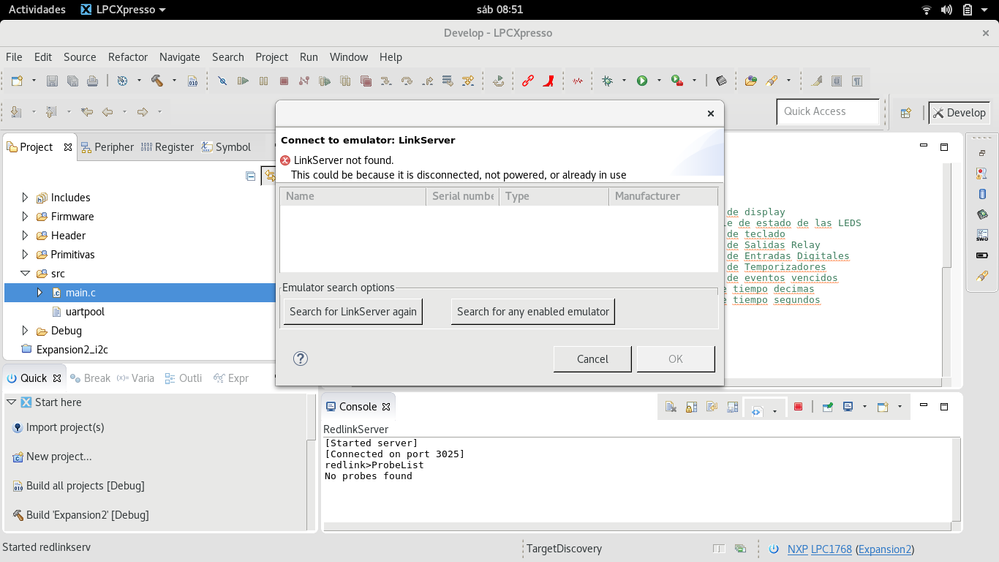Click Build 'Expansion2' [Debug] link
The width and height of the screenshot is (999, 562).
(x=87, y=515)
